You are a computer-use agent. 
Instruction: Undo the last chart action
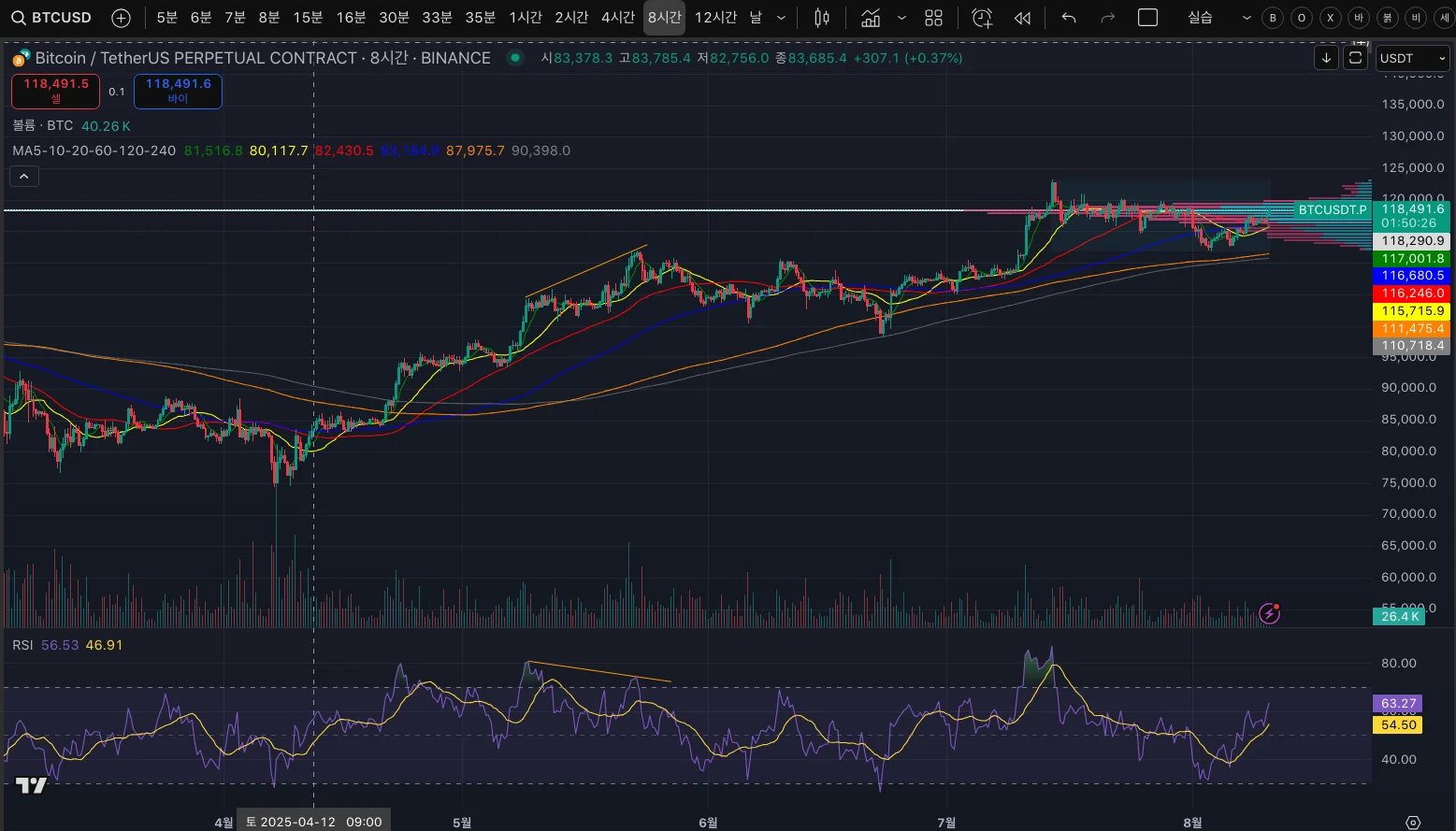(x=1069, y=18)
